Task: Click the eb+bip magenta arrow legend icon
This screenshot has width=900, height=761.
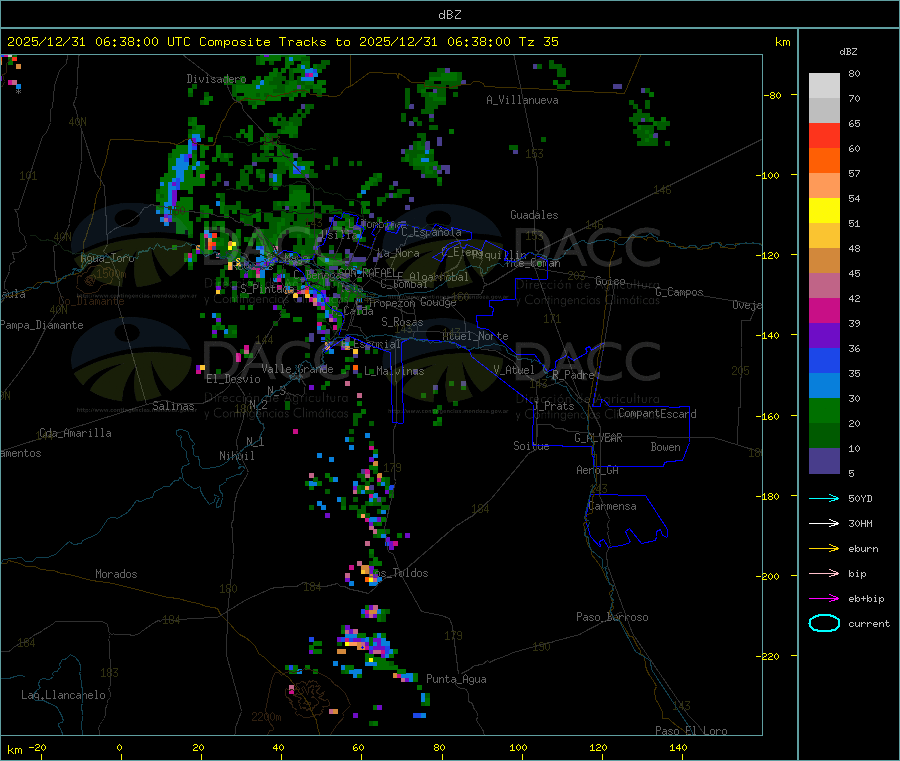Action: click(824, 599)
